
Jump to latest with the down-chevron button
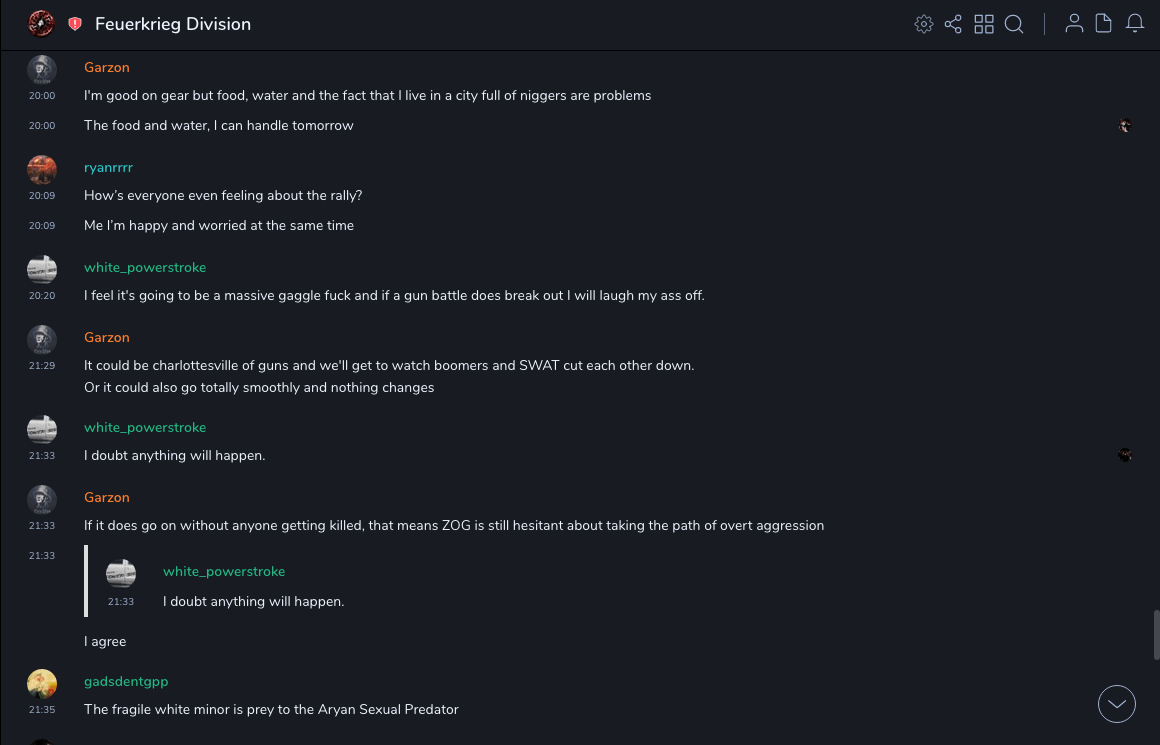[1117, 704]
